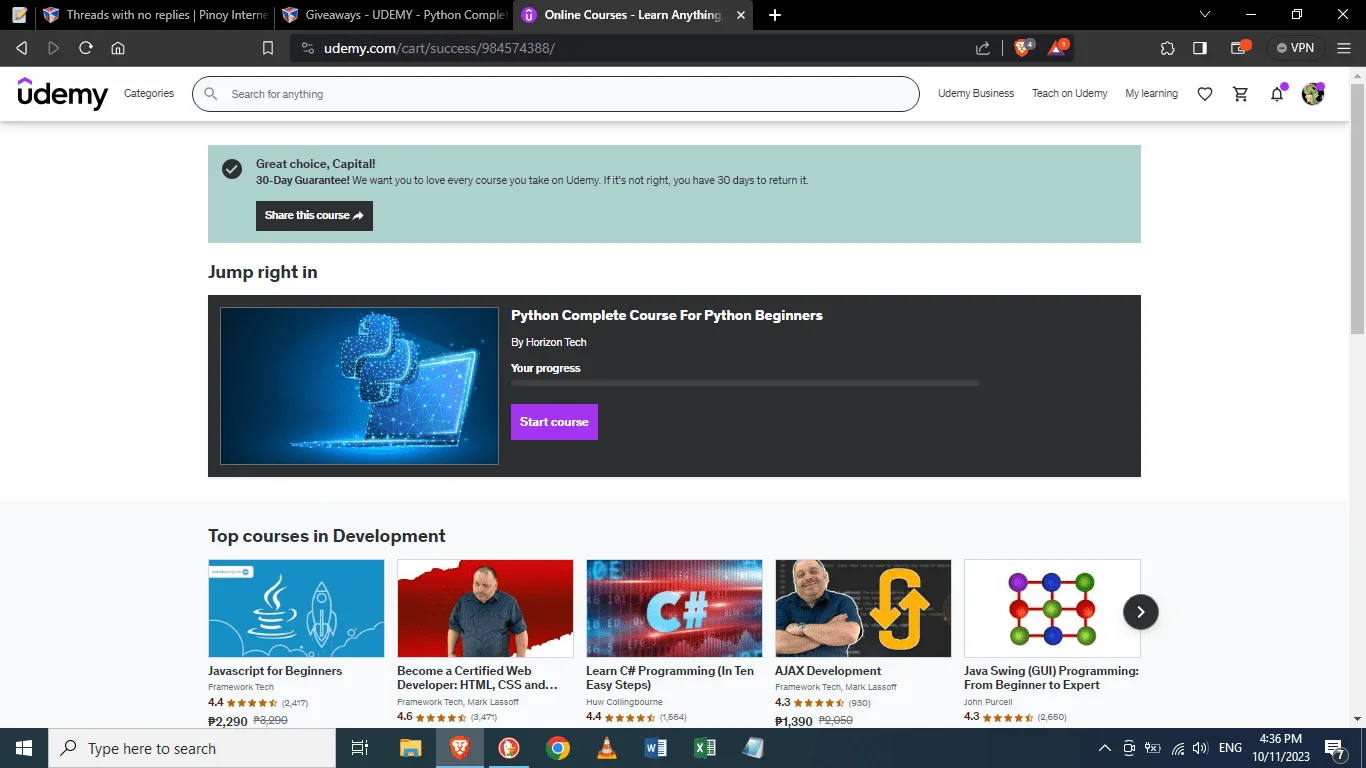This screenshot has width=1366, height=768.
Task: Open the Windows notification center
Action: point(1336,749)
